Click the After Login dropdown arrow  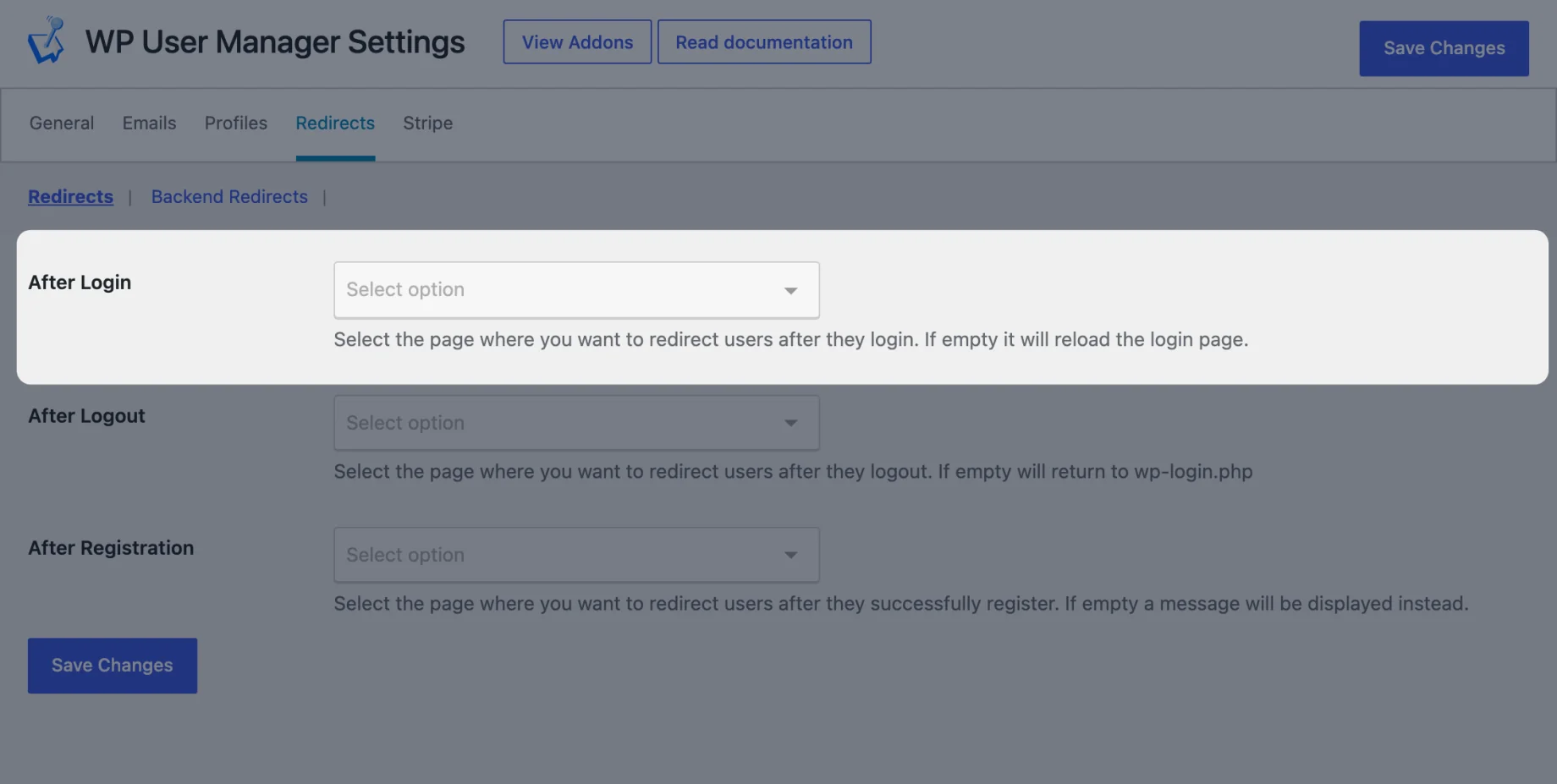[x=790, y=290]
